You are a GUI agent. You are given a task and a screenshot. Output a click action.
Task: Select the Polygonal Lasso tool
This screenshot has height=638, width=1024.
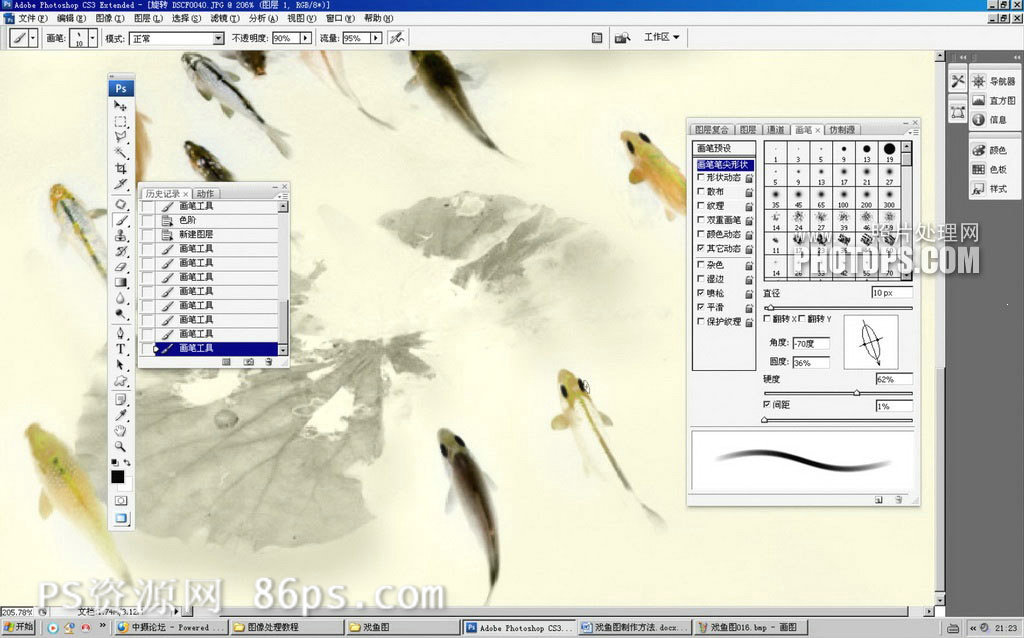[121, 137]
